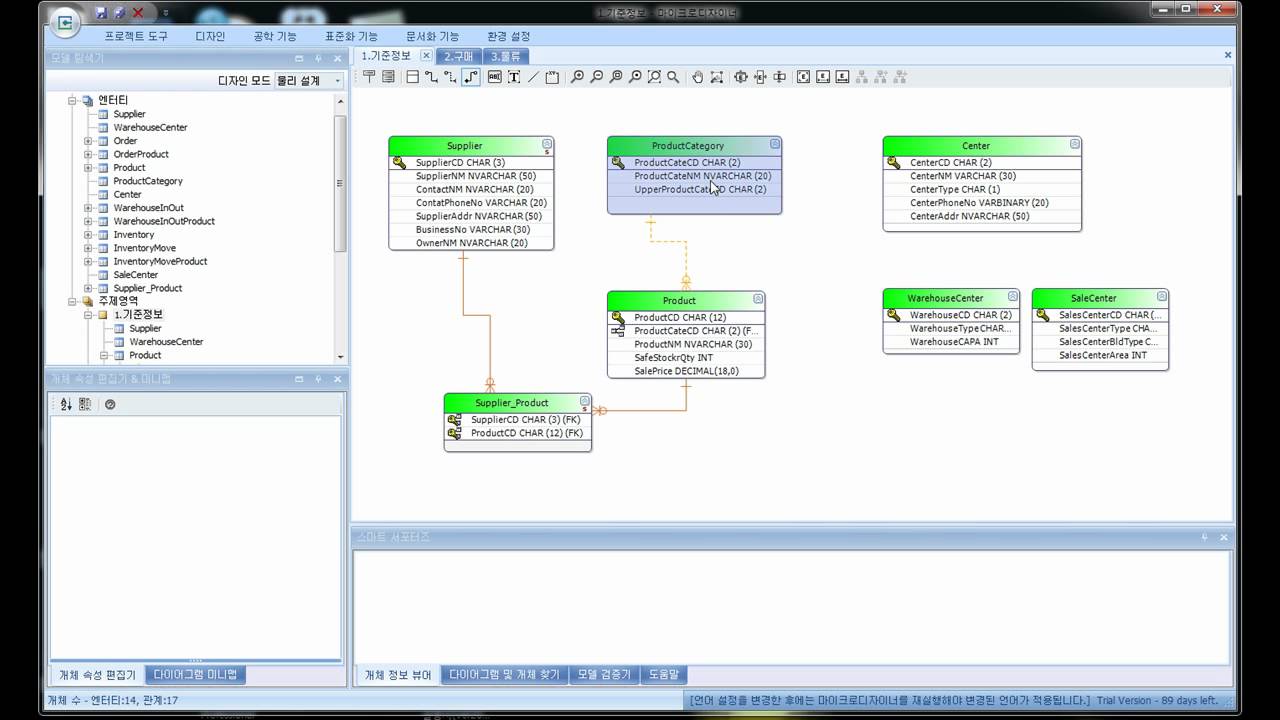Collapse the Supplier entity box
Screen dimensions: 1280x720
click(x=547, y=144)
